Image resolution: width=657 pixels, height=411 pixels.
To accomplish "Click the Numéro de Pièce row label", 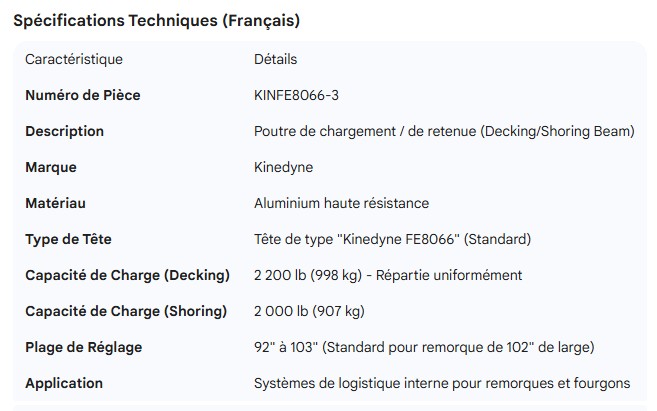I will [x=82, y=95].
